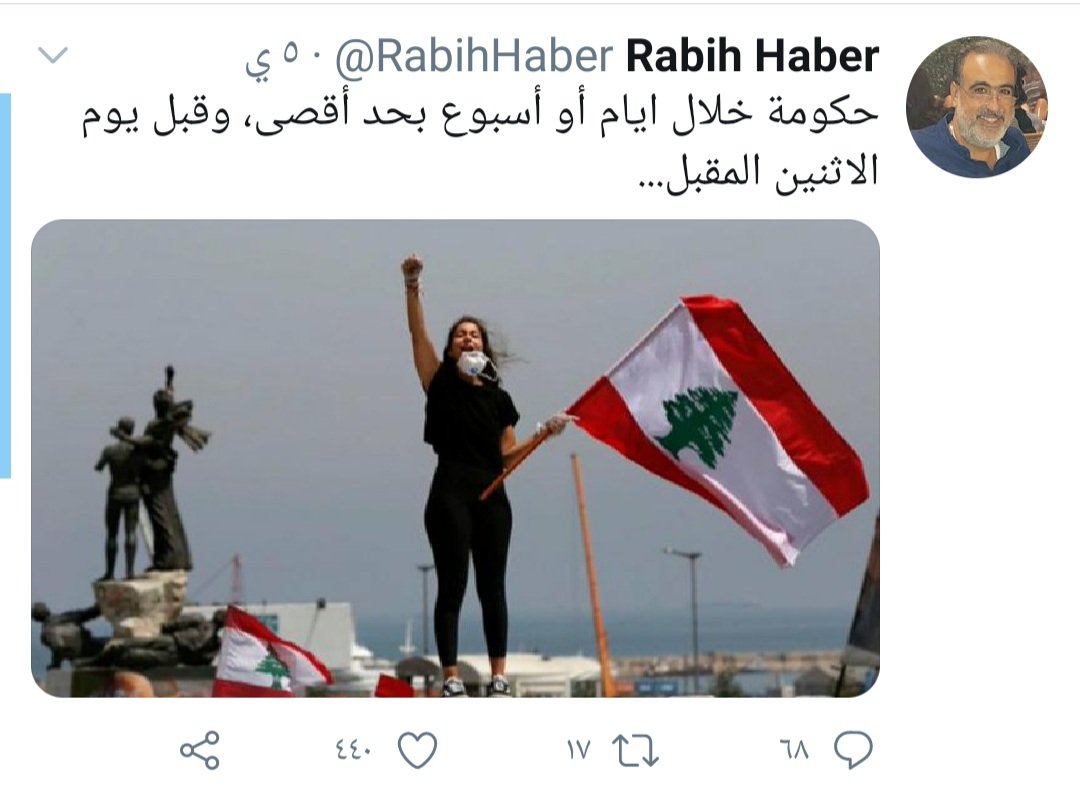Click Rabih Haber's round profile picture
The height and width of the screenshot is (791, 1080).
click(x=976, y=107)
